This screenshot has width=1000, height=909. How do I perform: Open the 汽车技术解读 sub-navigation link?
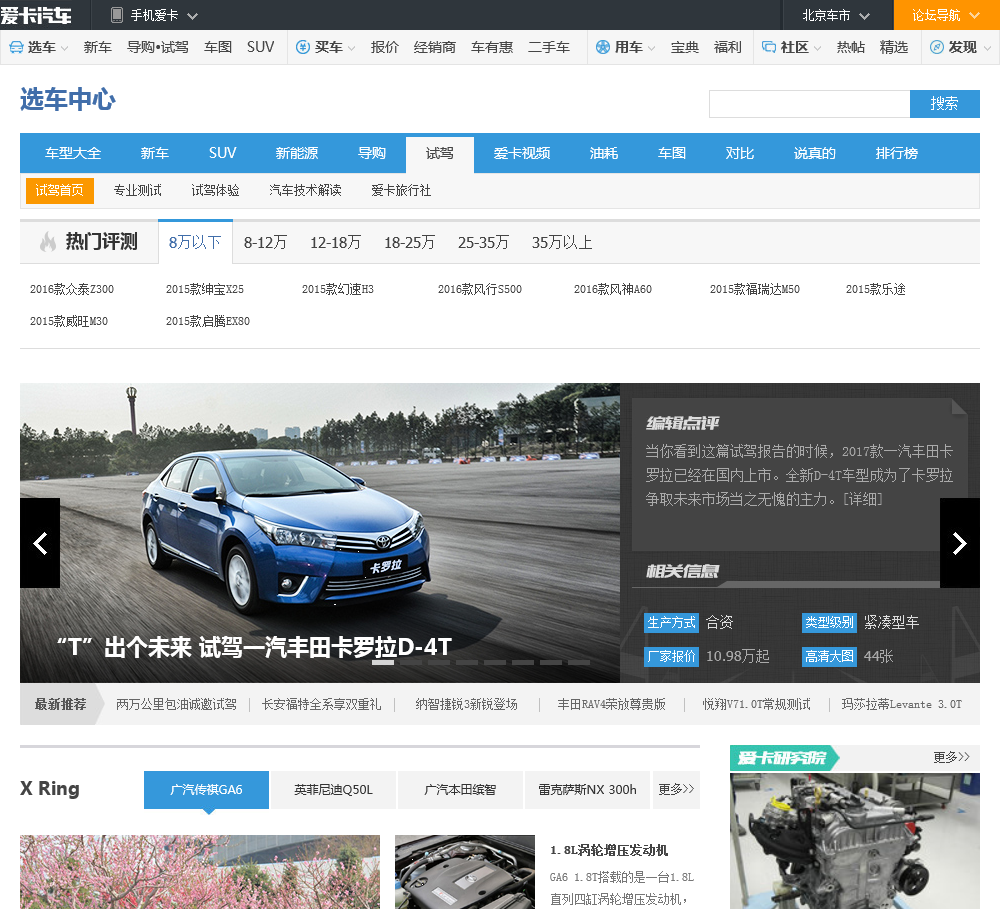click(305, 191)
